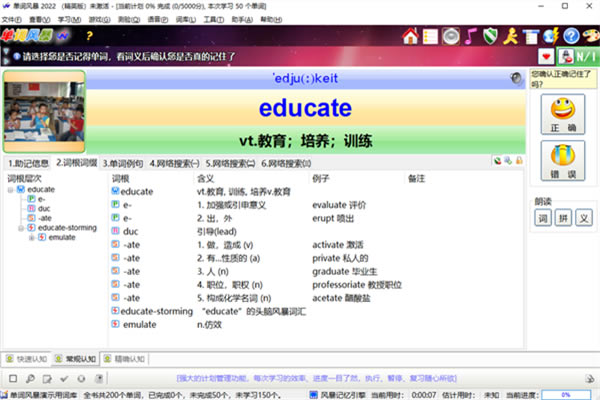600x400 pixels.
Task: Toggle the square stop icon in bottom toolbar
Action: (12, 378)
